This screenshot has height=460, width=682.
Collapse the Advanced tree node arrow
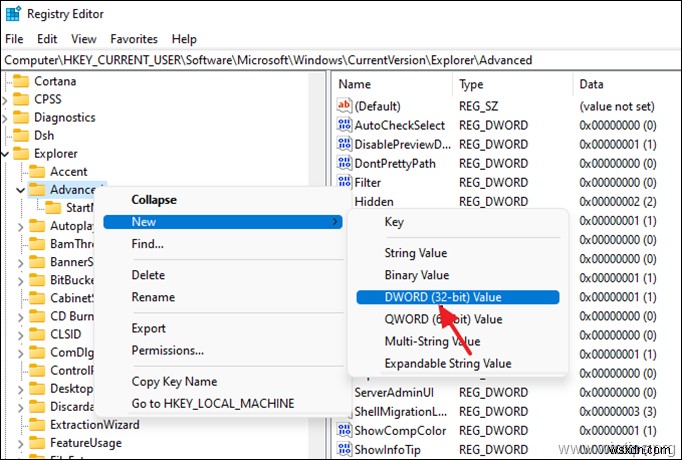[x=20, y=190]
